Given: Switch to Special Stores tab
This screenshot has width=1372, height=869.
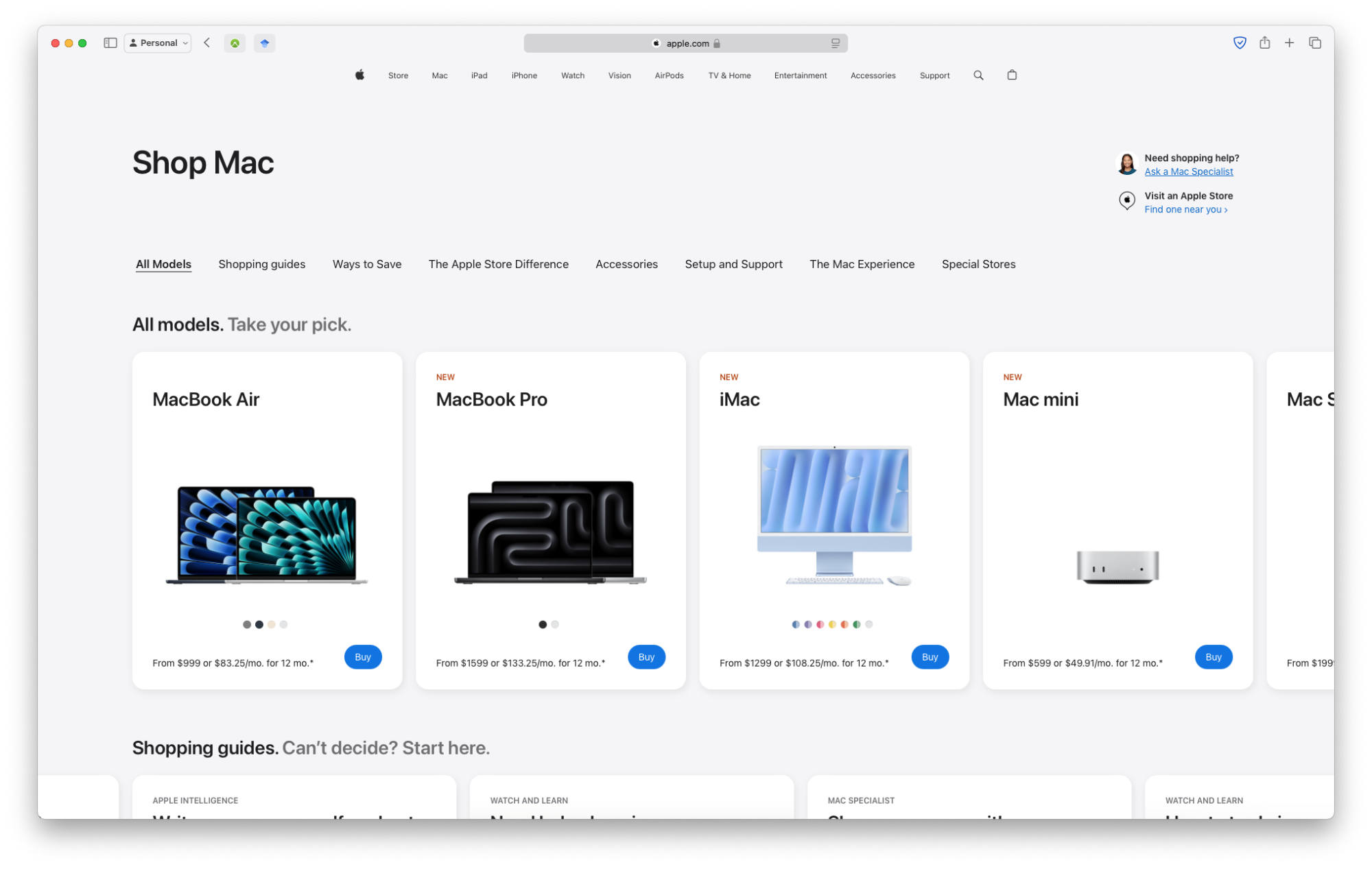Looking at the screenshot, I should coord(978,264).
